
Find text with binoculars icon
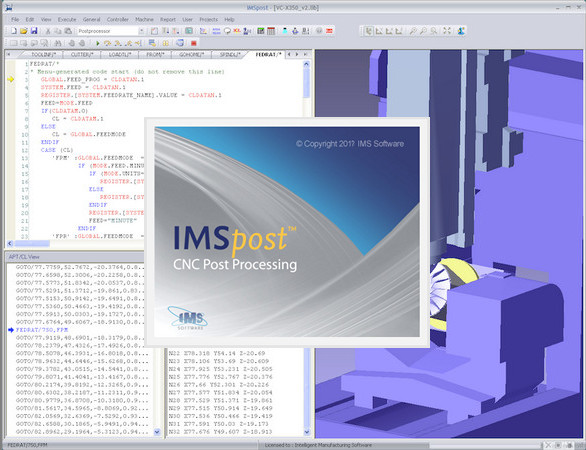(58, 43)
